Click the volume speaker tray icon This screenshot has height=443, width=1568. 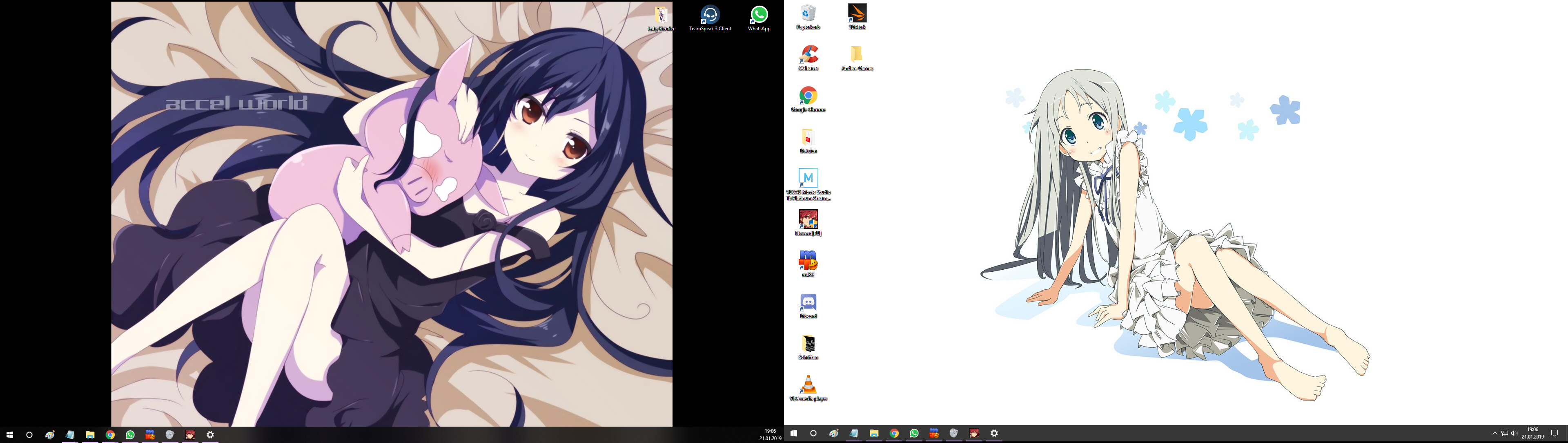click(1514, 433)
